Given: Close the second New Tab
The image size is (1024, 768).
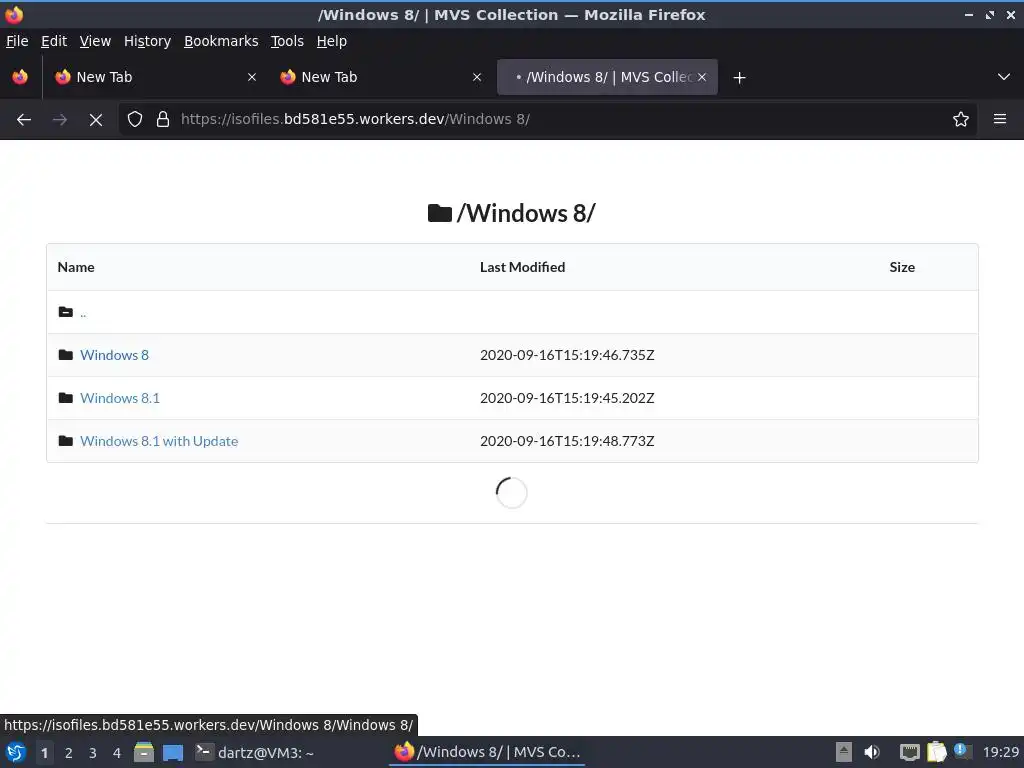Looking at the screenshot, I should pos(477,77).
